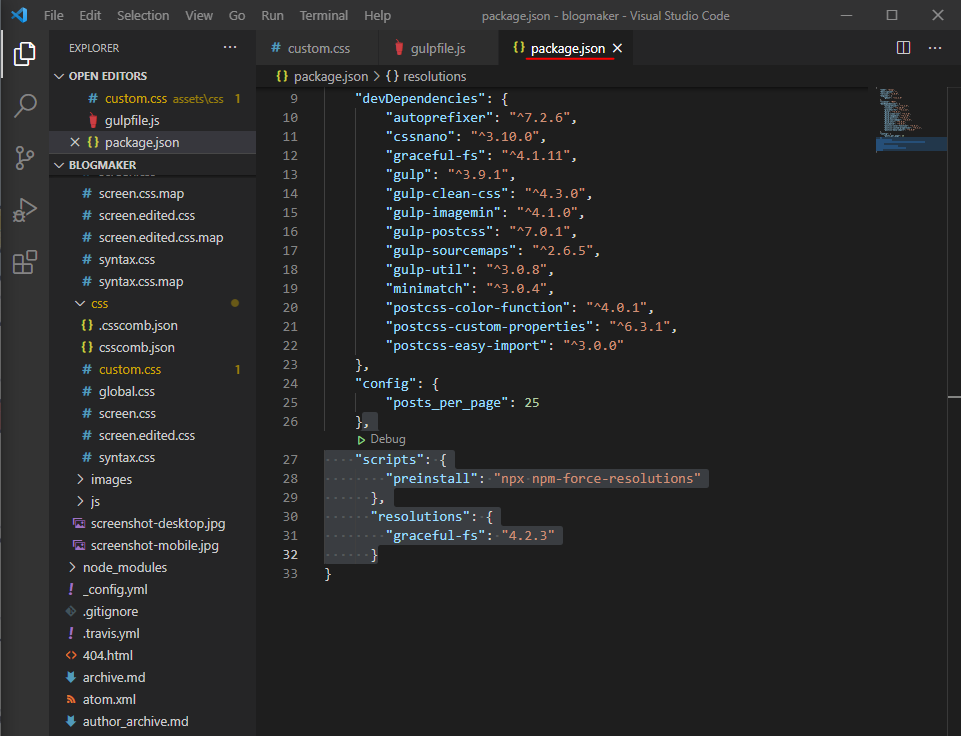
Task: Open csscomb.json file without leading dot
Action: click(153, 347)
